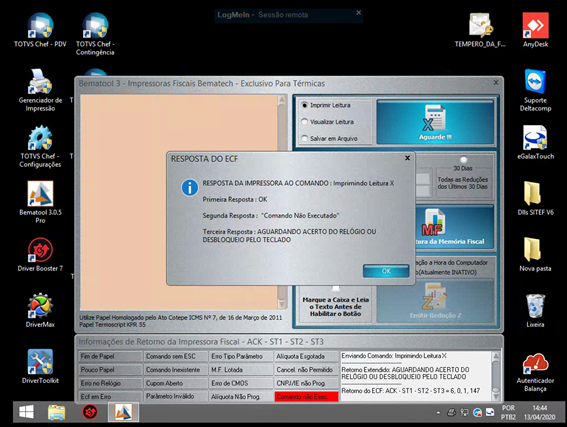Viewport: 567px width, 427px height.
Task: Close the RESPOSTA DO ECF dialog
Action: pyautogui.click(x=407, y=158)
